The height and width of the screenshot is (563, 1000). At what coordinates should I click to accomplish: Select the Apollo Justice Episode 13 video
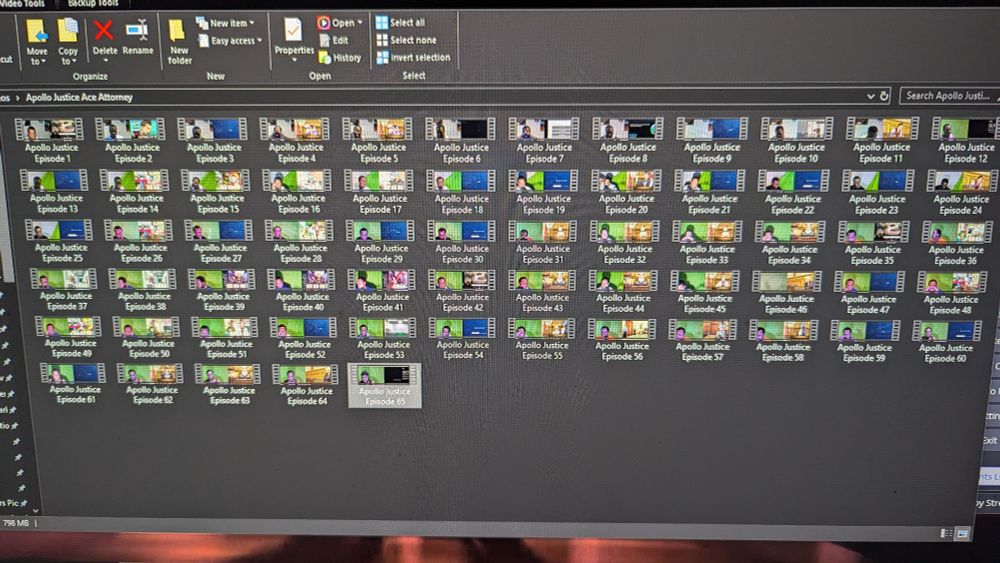(x=55, y=191)
